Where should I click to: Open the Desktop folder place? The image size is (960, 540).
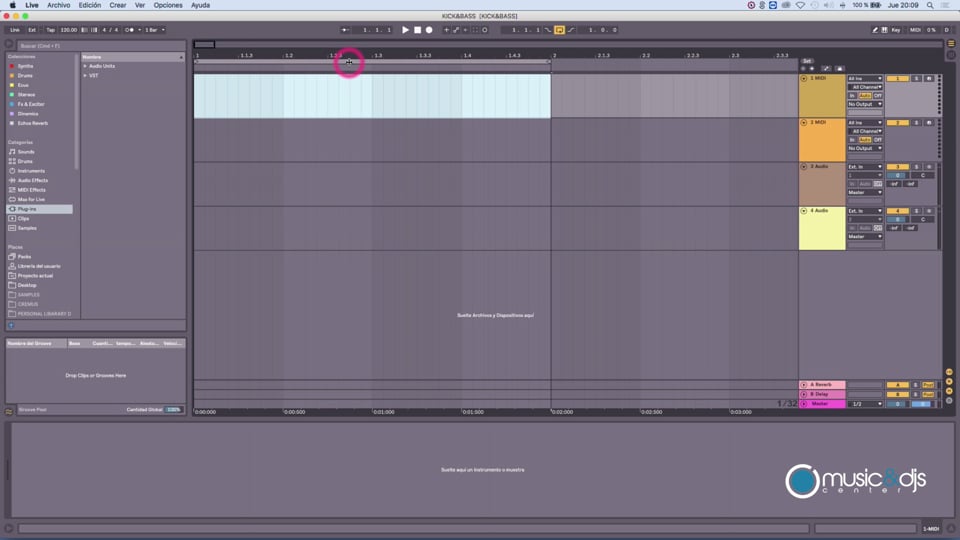point(27,285)
